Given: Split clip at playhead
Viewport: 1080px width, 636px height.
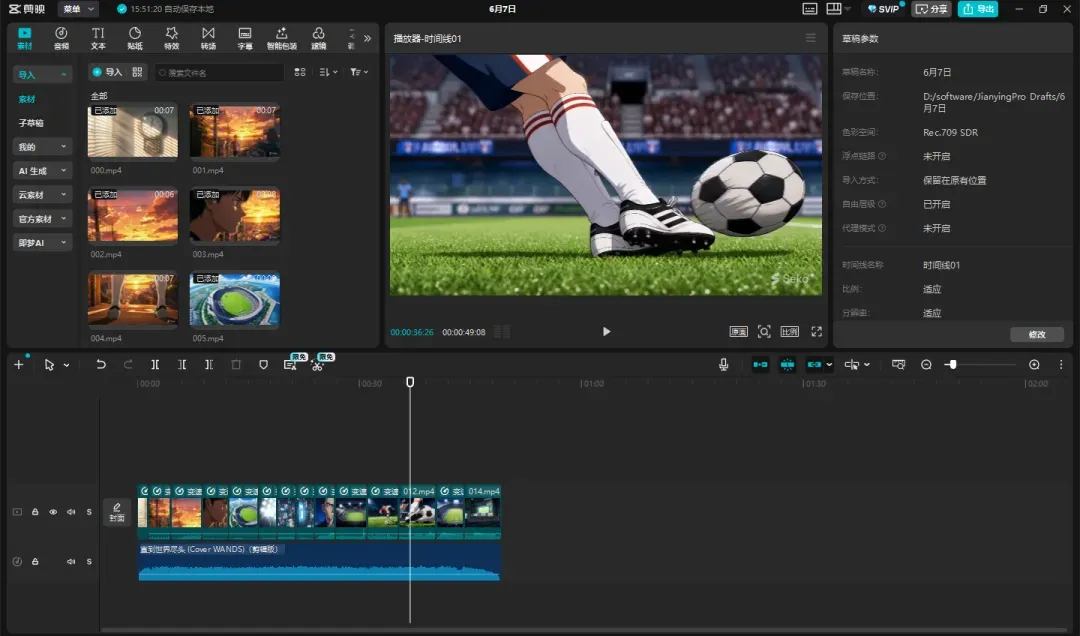Looking at the screenshot, I should 155,365.
